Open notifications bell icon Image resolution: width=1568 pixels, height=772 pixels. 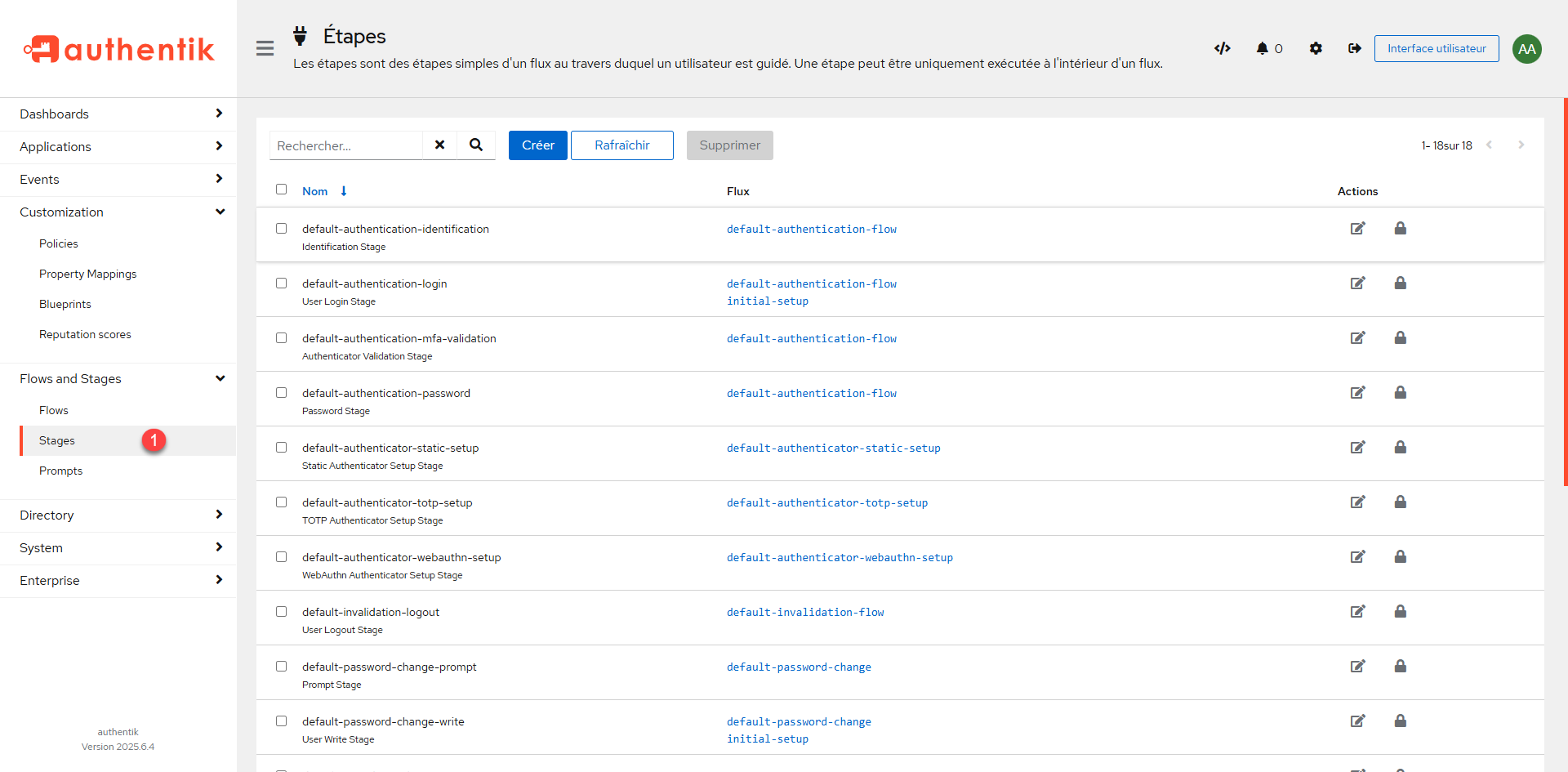1263,49
